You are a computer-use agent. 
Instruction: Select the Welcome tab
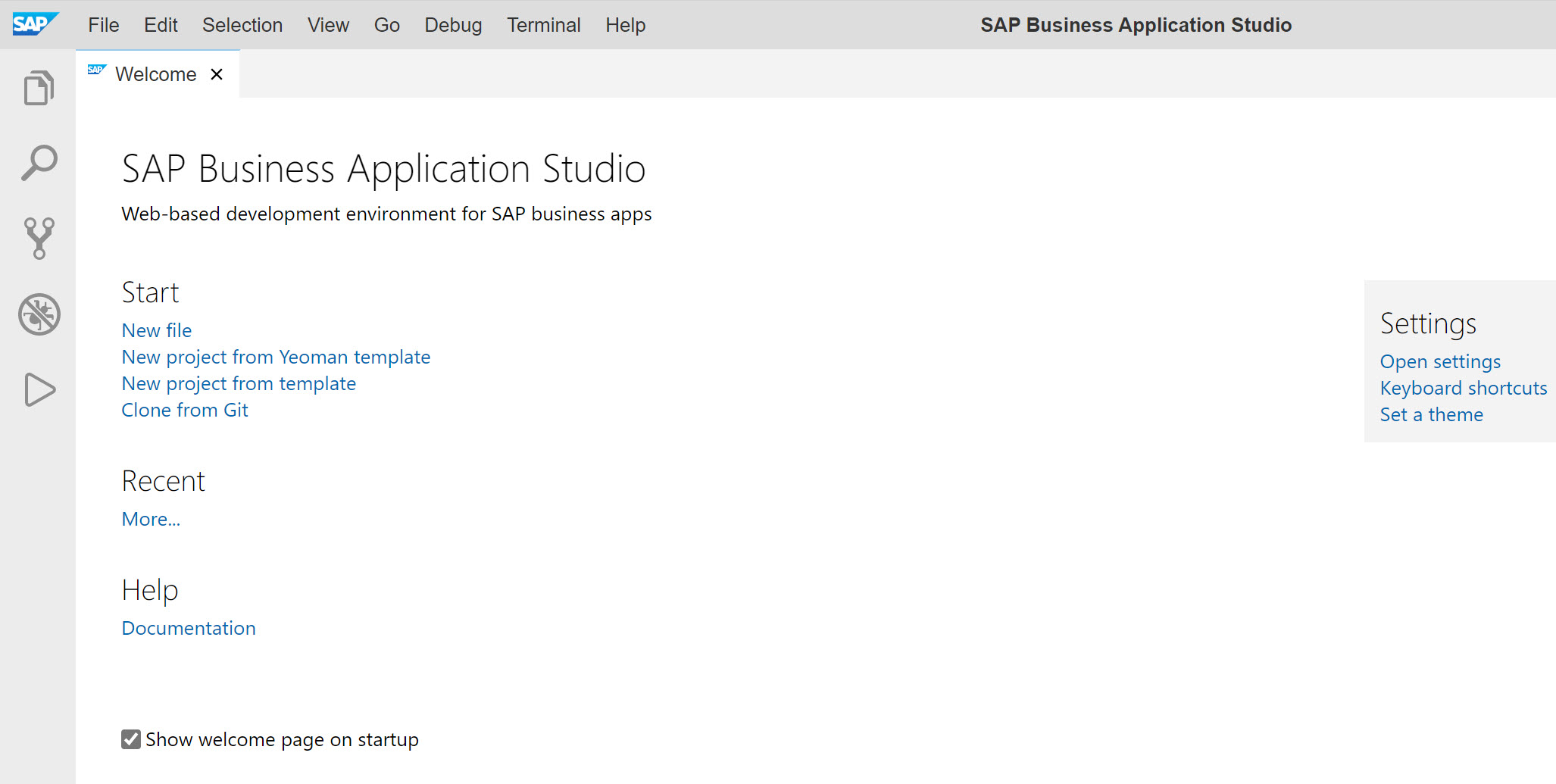tap(156, 74)
